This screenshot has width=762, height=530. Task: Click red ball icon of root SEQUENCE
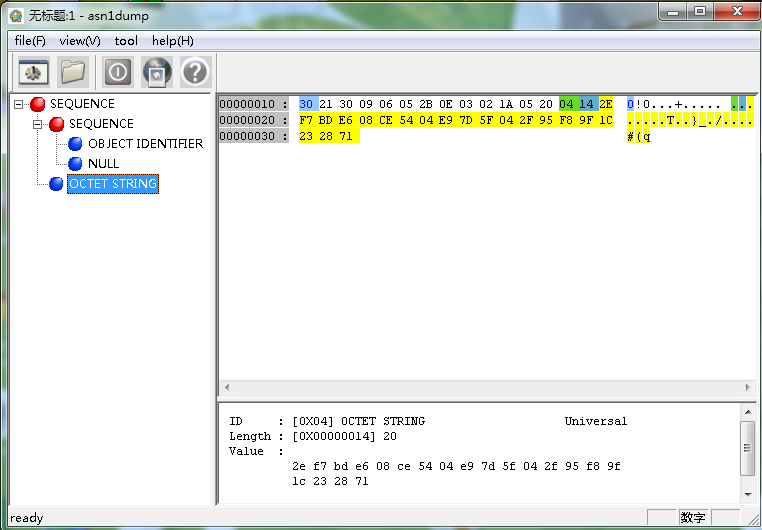point(37,104)
